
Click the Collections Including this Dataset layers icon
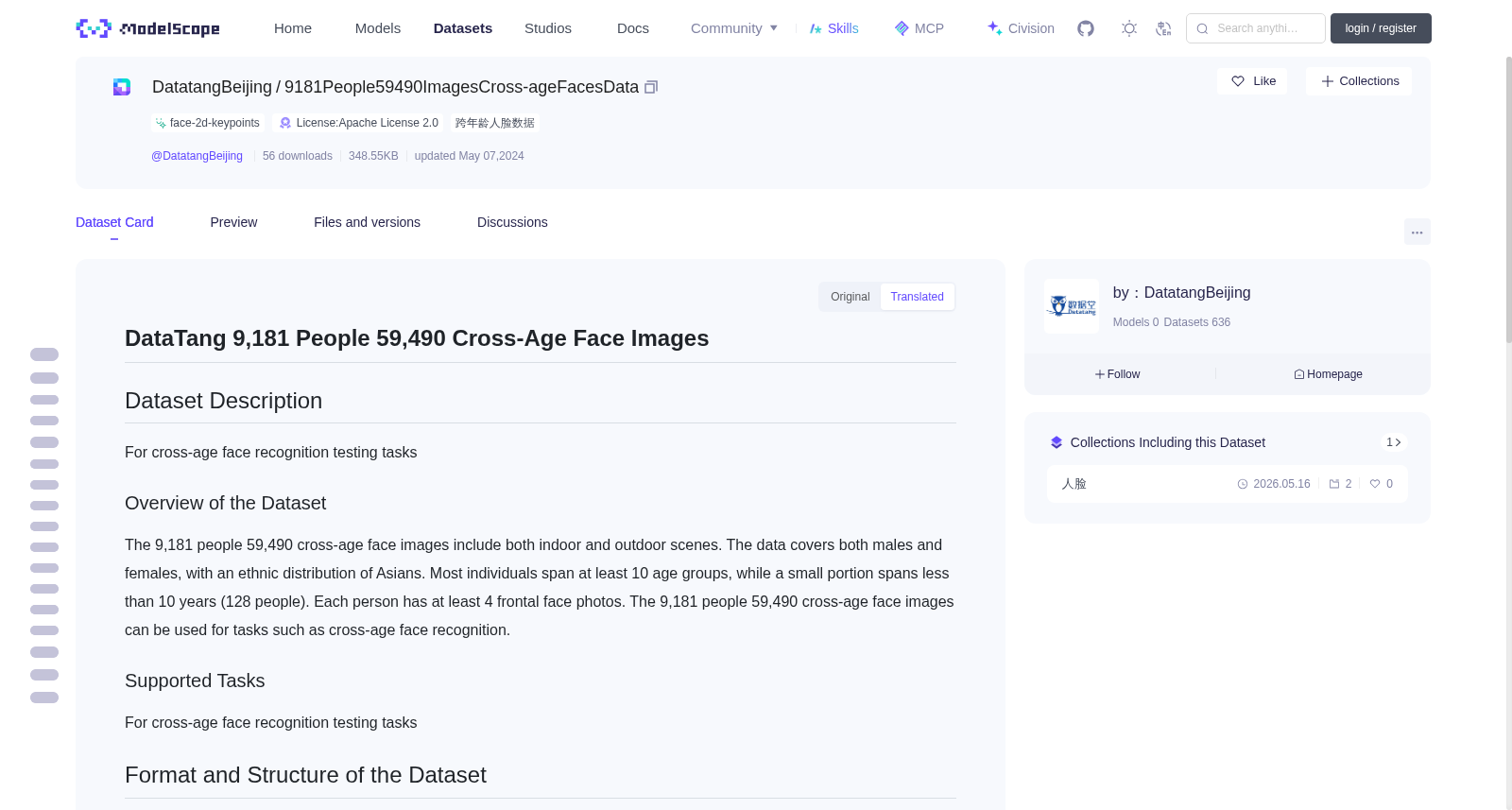pos(1057,442)
